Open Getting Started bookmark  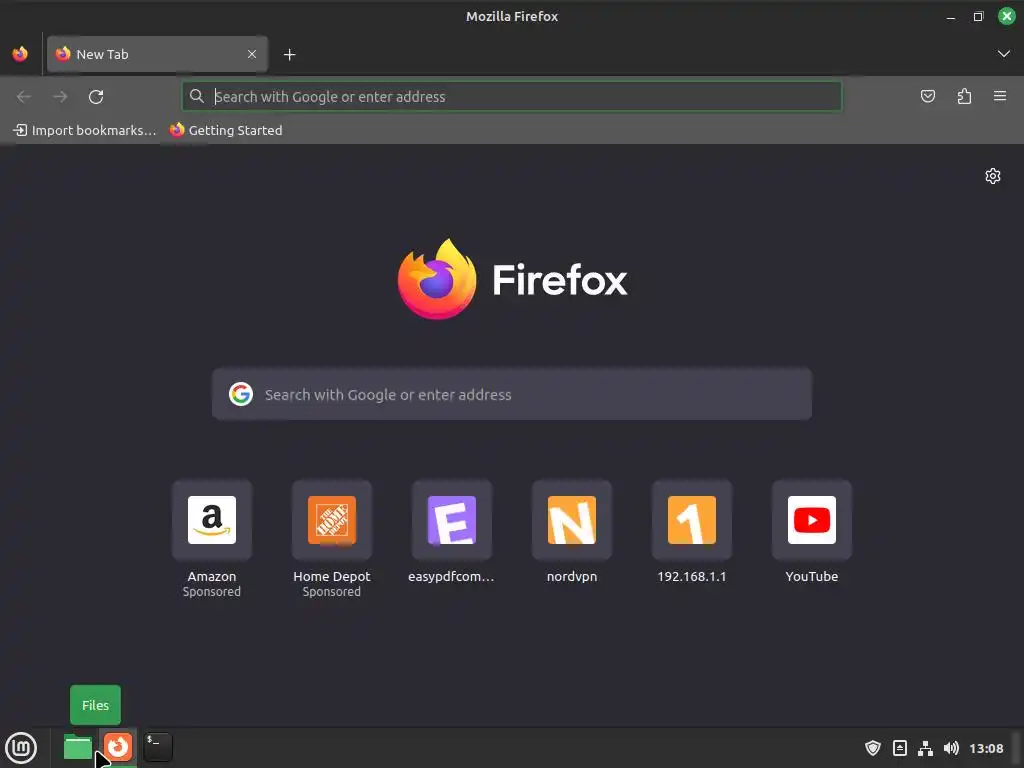tap(226, 130)
